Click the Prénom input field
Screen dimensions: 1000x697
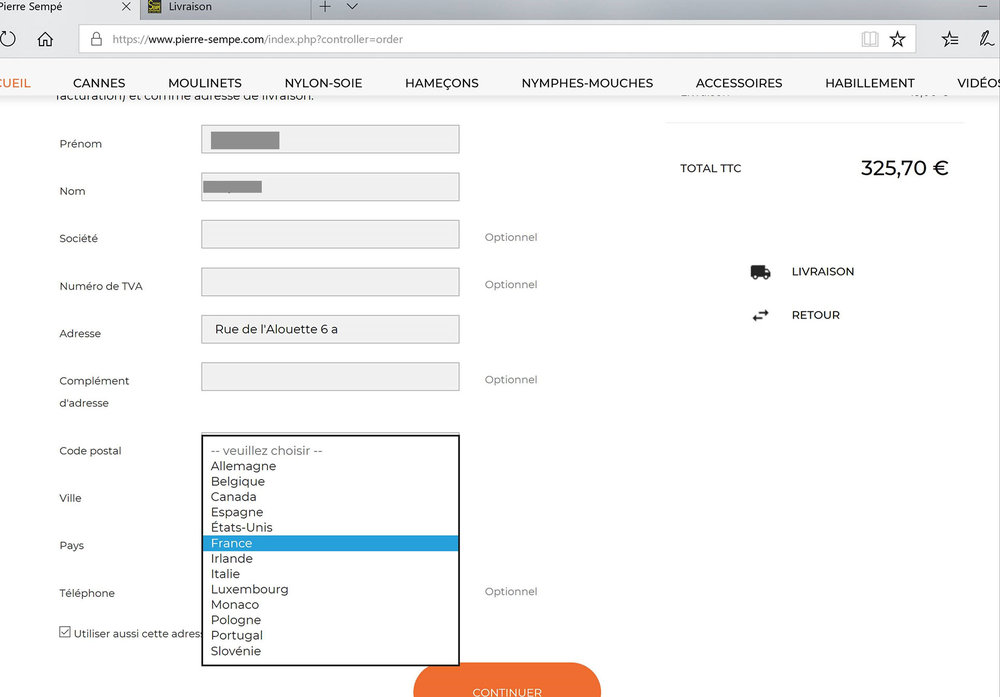coord(330,139)
